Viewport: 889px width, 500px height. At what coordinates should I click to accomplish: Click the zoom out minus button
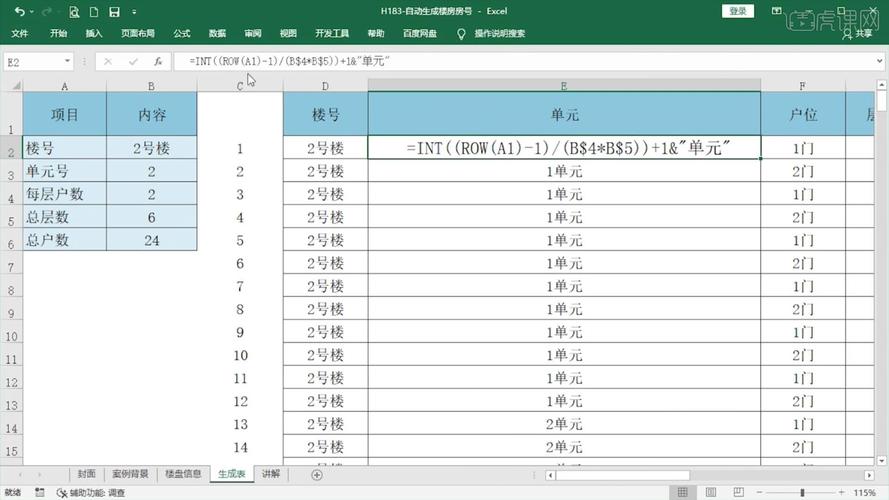pyautogui.click(x=760, y=492)
